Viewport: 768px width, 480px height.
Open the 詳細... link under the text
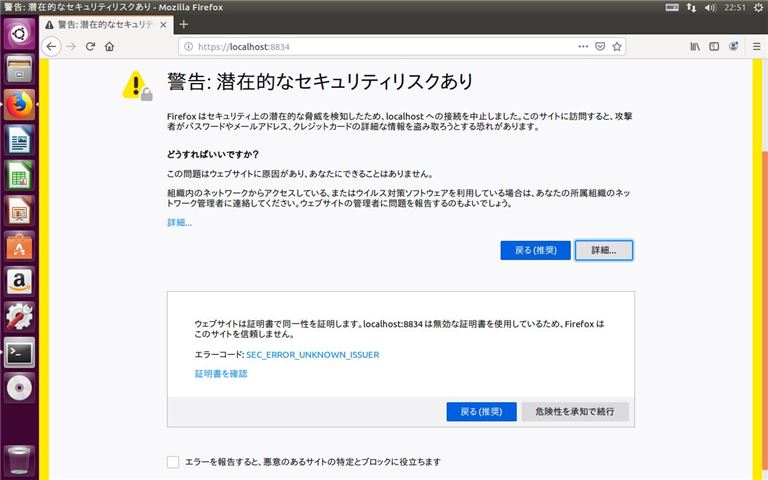tap(179, 223)
